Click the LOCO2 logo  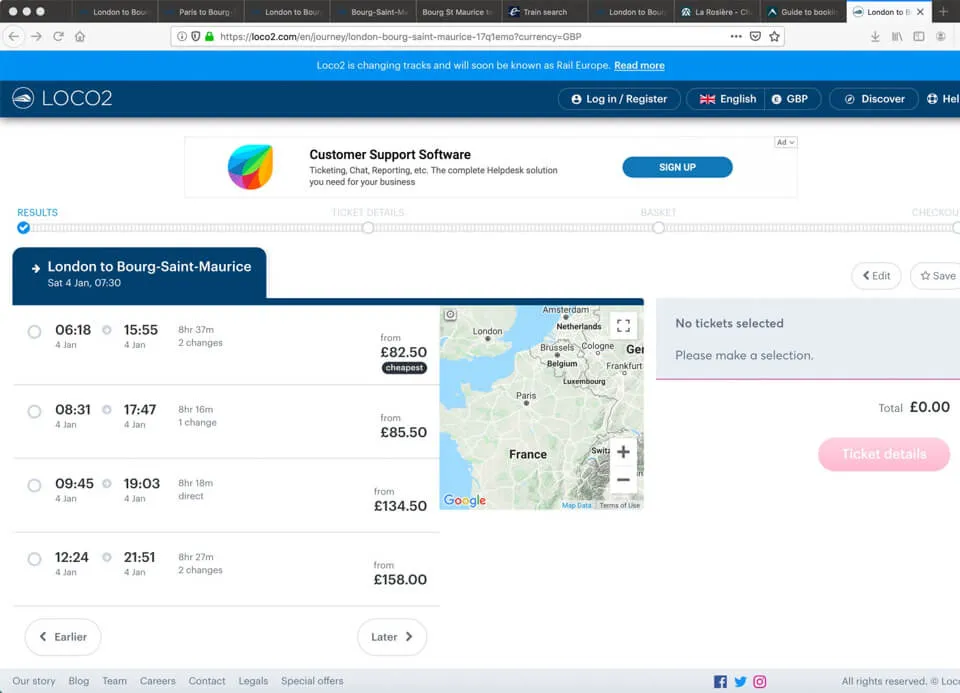(x=62, y=98)
